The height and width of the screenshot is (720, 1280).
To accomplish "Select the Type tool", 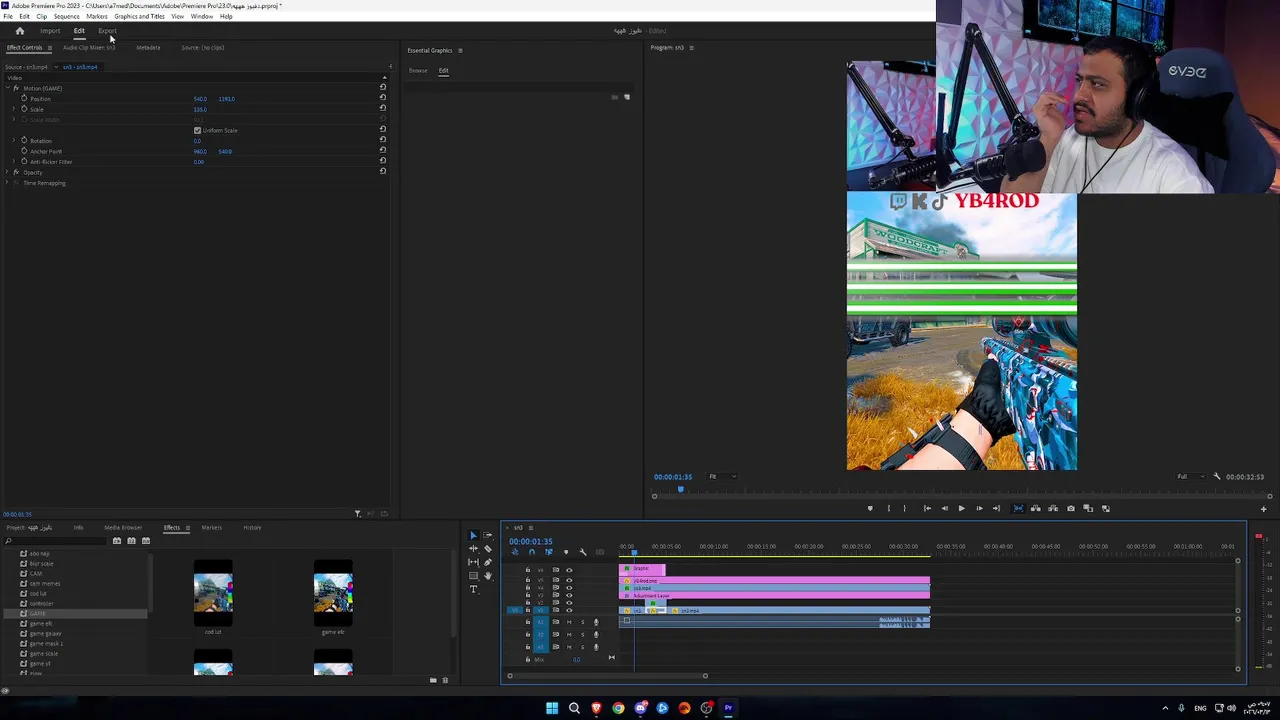I will point(473,589).
